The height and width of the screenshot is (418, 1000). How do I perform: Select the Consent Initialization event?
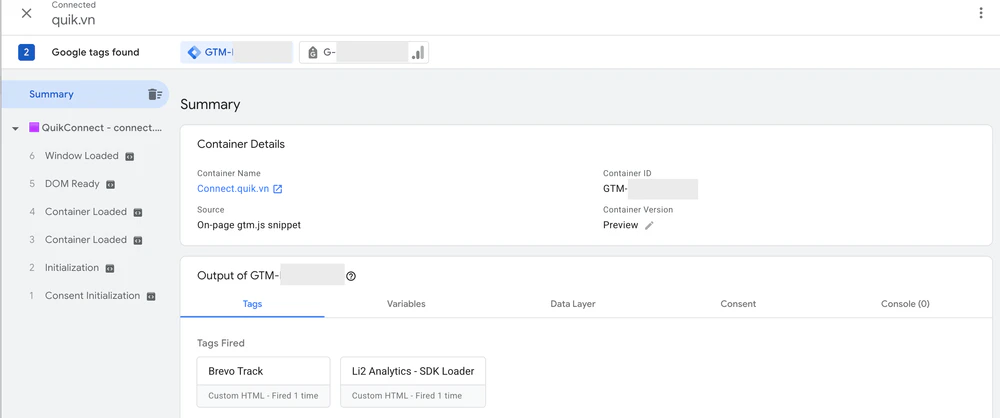click(x=92, y=296)
